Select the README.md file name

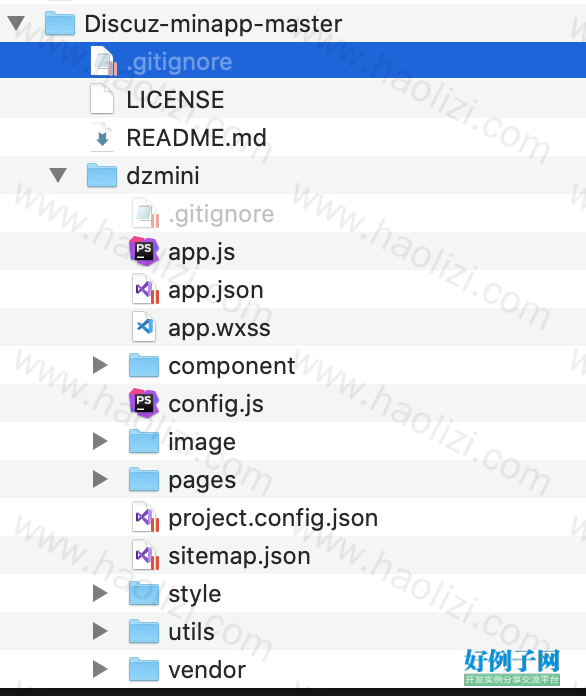[196, 138]
